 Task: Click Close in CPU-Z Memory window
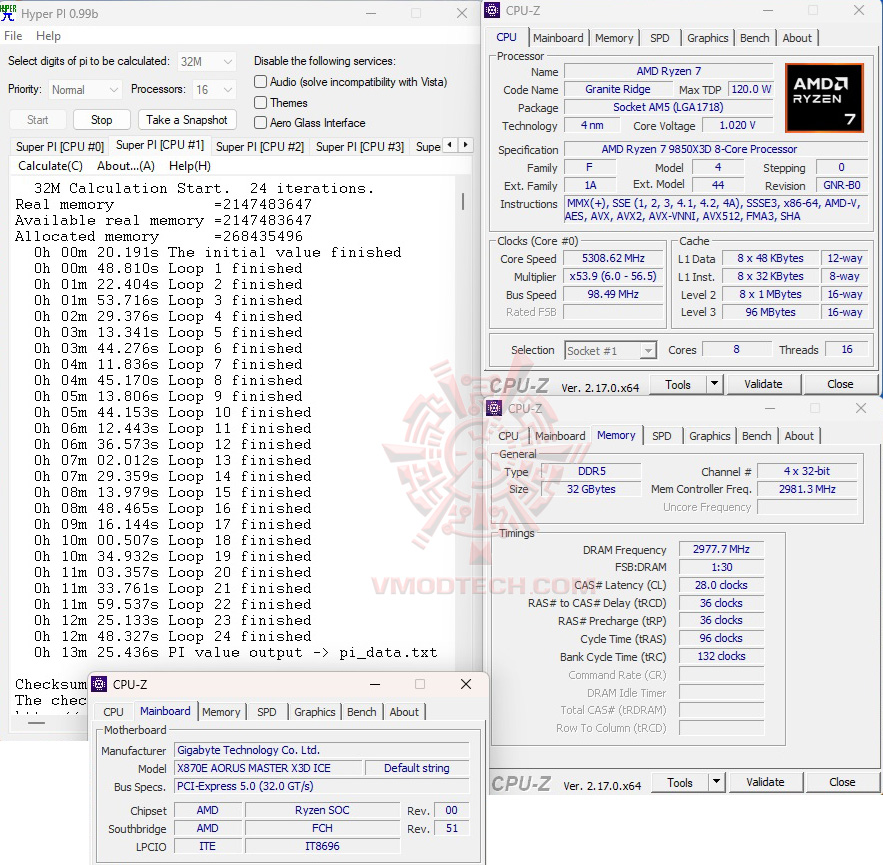click(842, 782)
